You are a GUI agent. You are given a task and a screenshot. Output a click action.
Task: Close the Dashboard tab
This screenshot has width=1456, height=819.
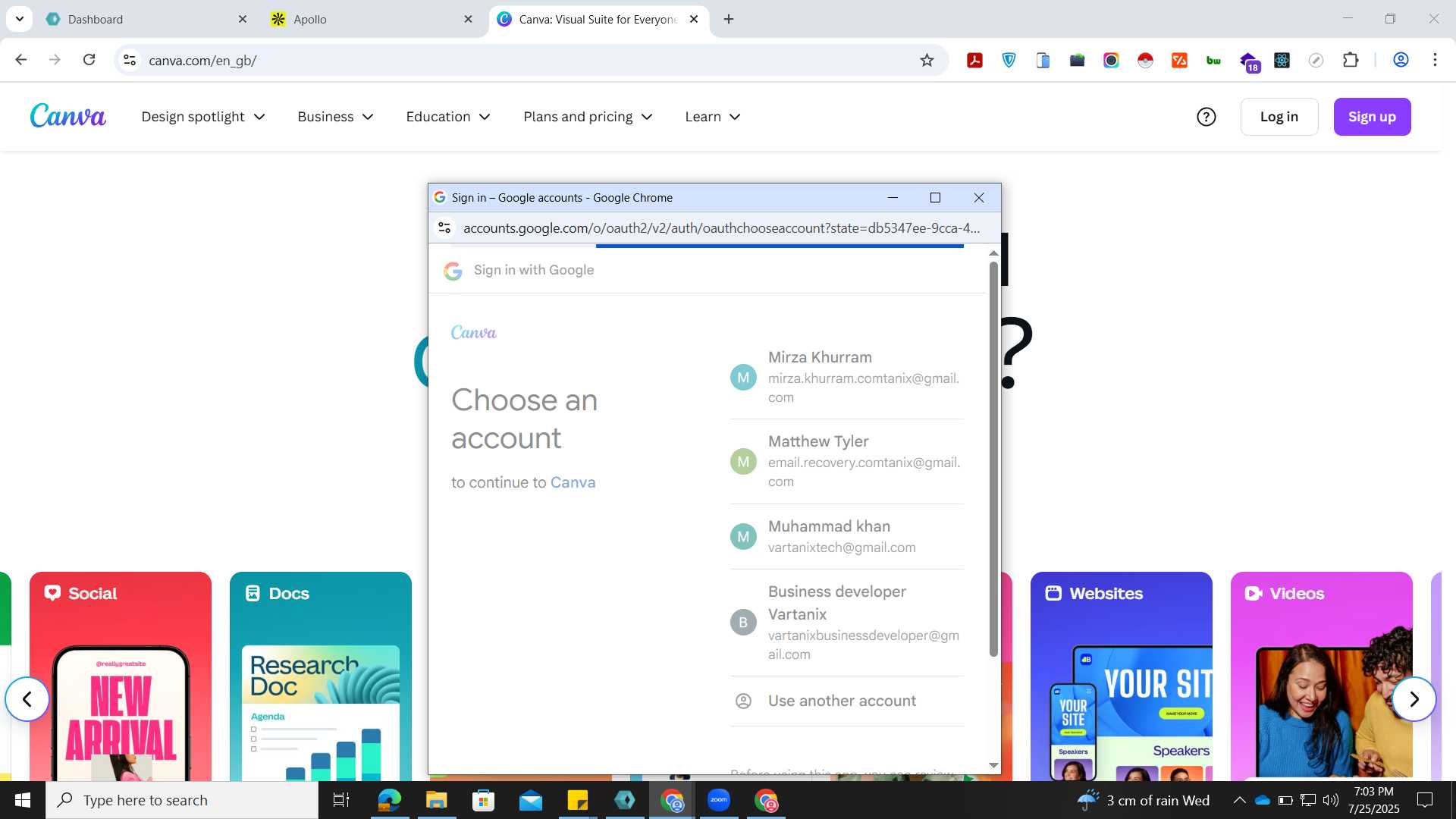(243, 19)
